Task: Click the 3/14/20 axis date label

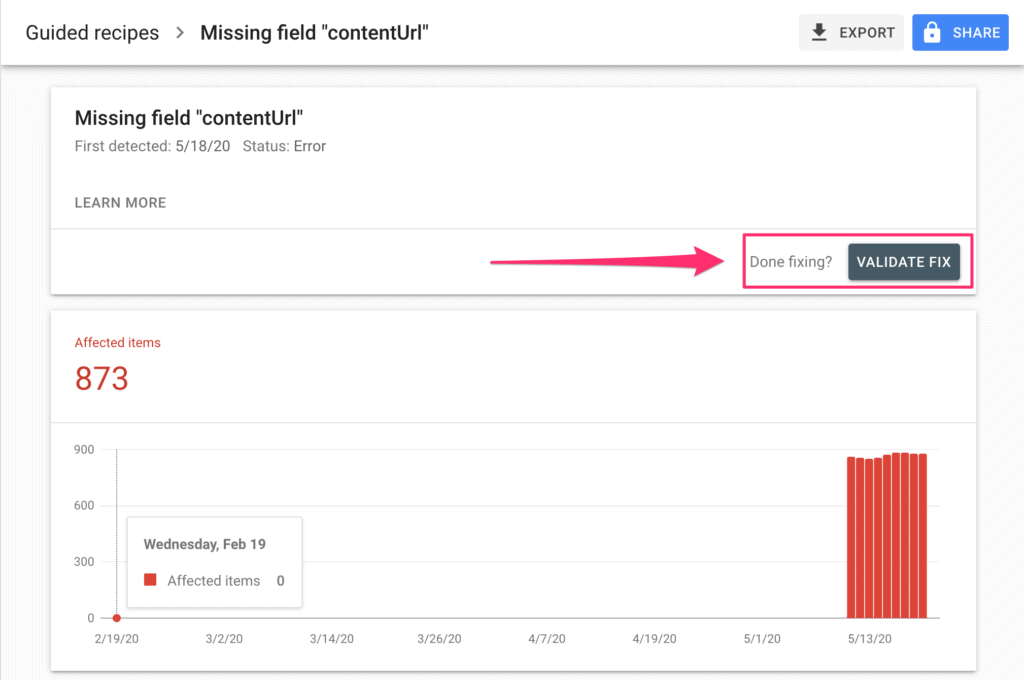Action: coord(332,639)
